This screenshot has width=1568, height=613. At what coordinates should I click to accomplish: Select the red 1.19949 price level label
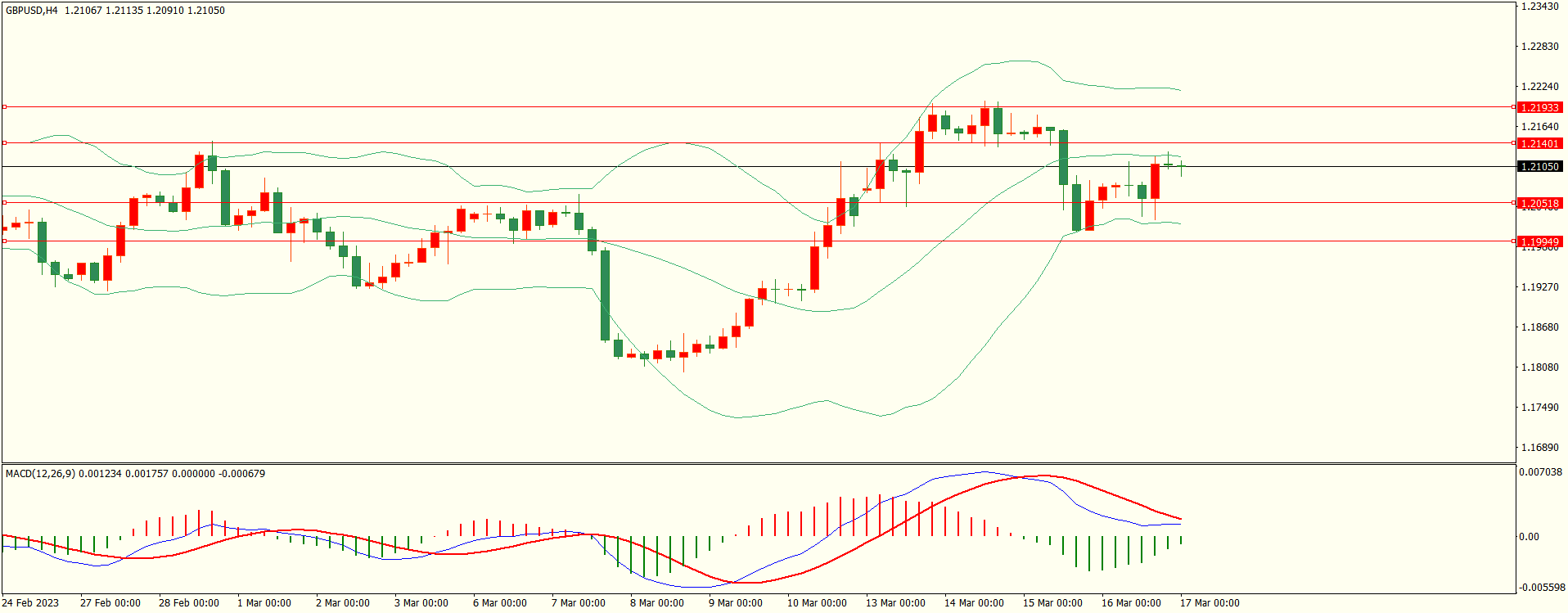tap(1539, 241)
